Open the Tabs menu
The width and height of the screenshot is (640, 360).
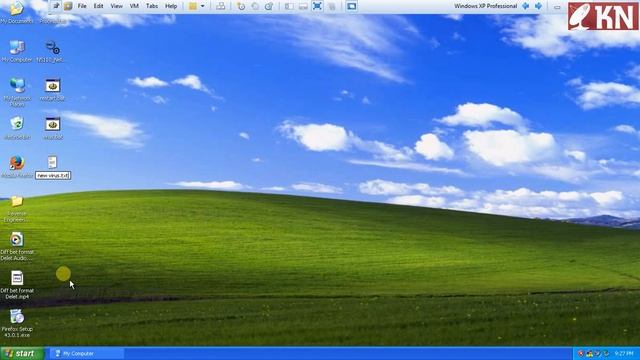(x=152, y=6)
